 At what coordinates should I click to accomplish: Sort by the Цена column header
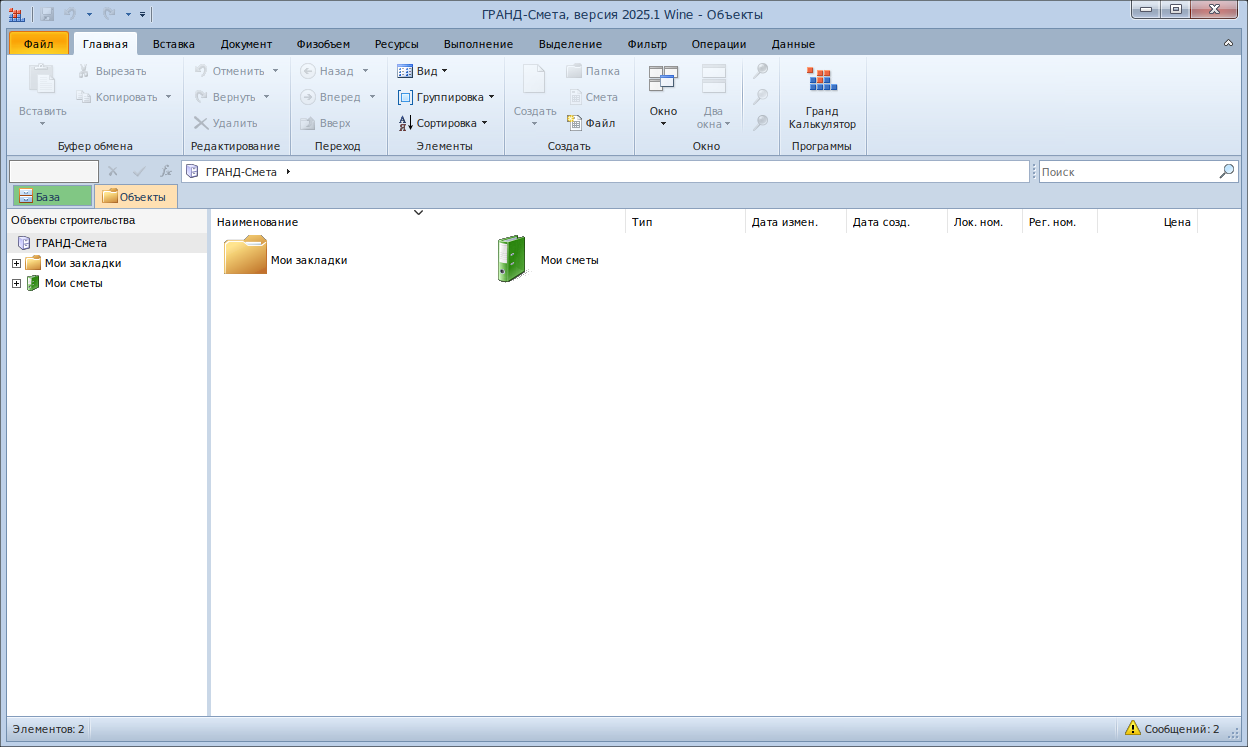pos(1147,222)
